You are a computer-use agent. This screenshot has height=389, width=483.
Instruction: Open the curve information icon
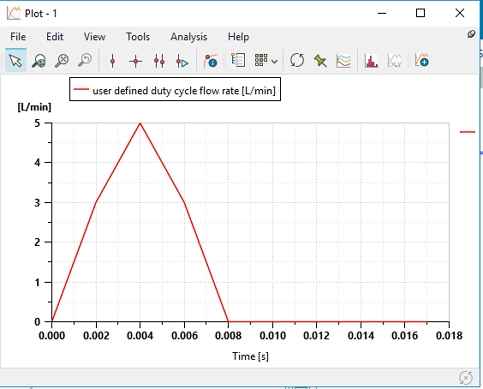tap(211, 61)
